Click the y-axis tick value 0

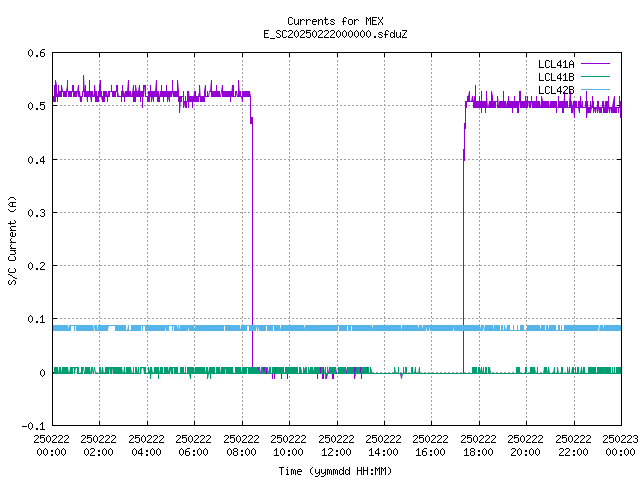click(42, 373)
